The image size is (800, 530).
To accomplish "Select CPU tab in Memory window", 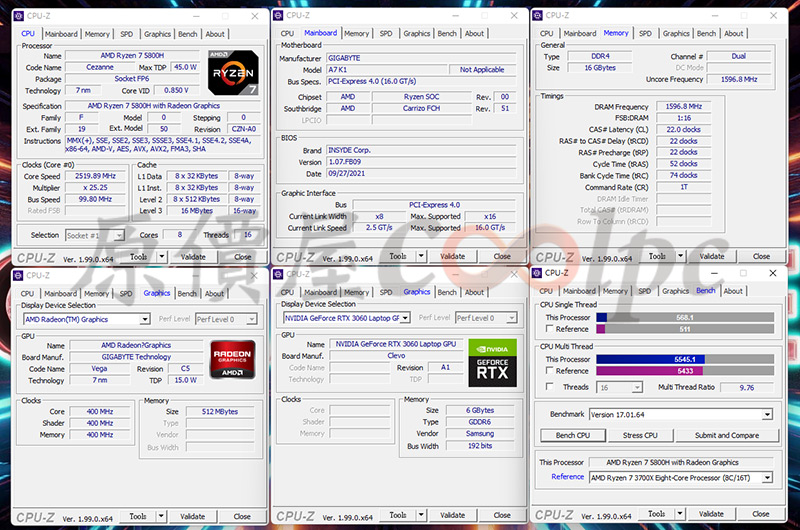I will pyautogui.click(x=546, y=34).
